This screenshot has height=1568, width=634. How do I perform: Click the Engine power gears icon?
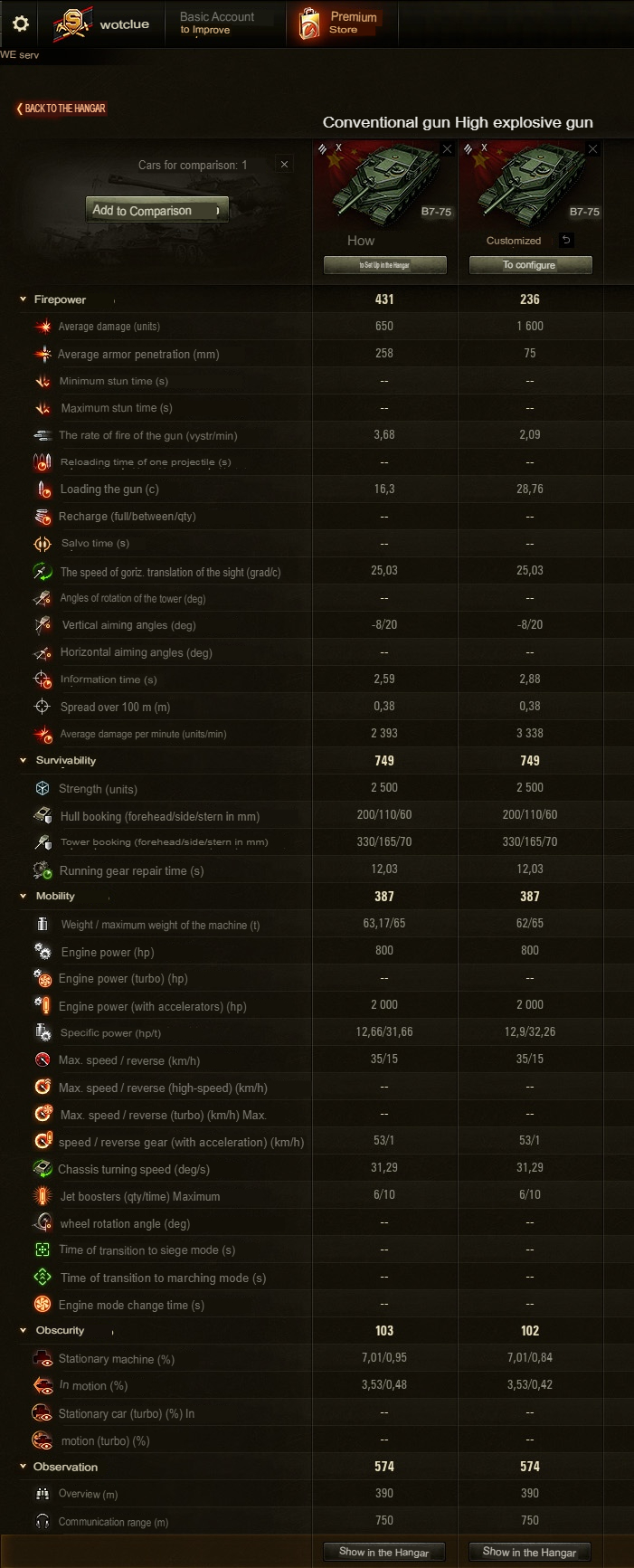pyautogui.click(x=43, y=951)
